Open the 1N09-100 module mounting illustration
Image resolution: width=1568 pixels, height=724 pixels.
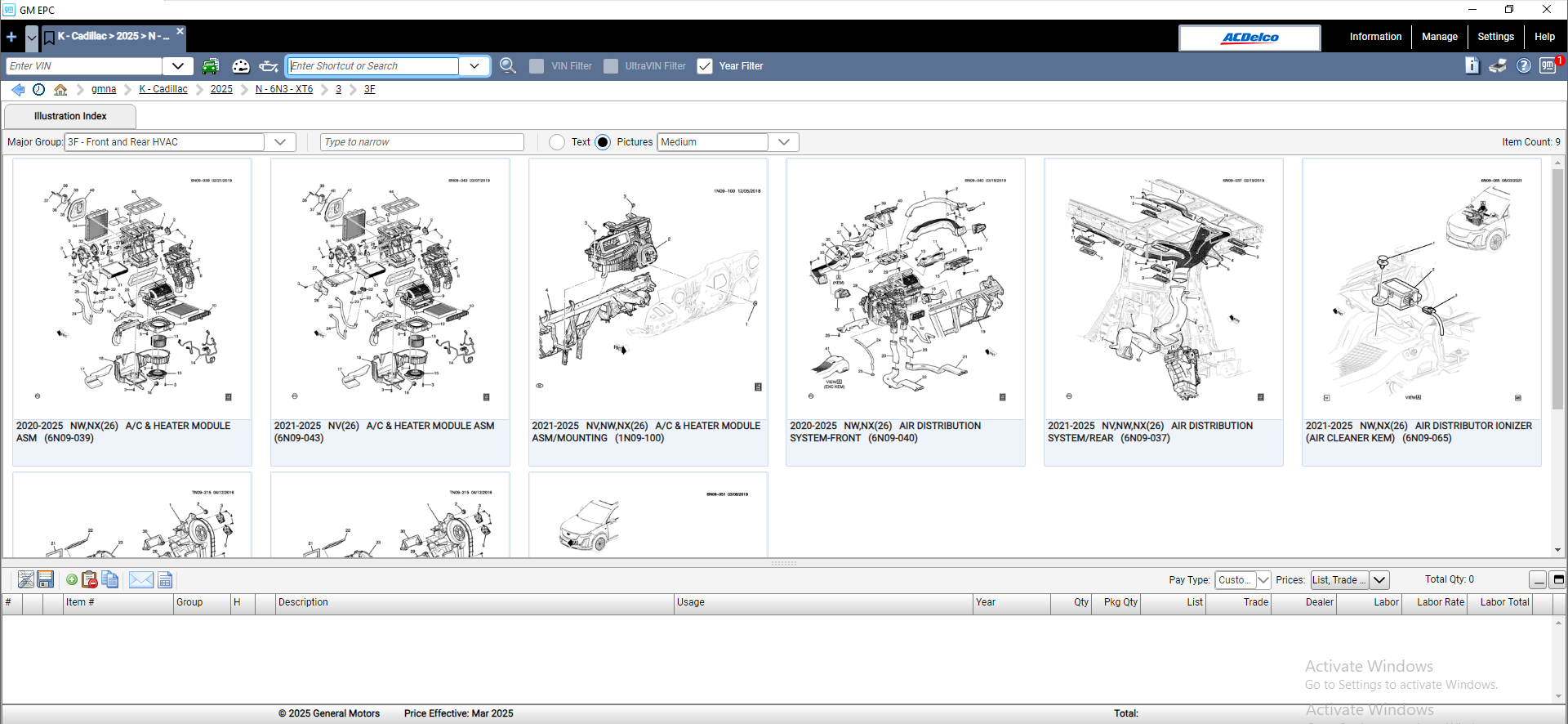pyautogui.click(x=648, y=312)
